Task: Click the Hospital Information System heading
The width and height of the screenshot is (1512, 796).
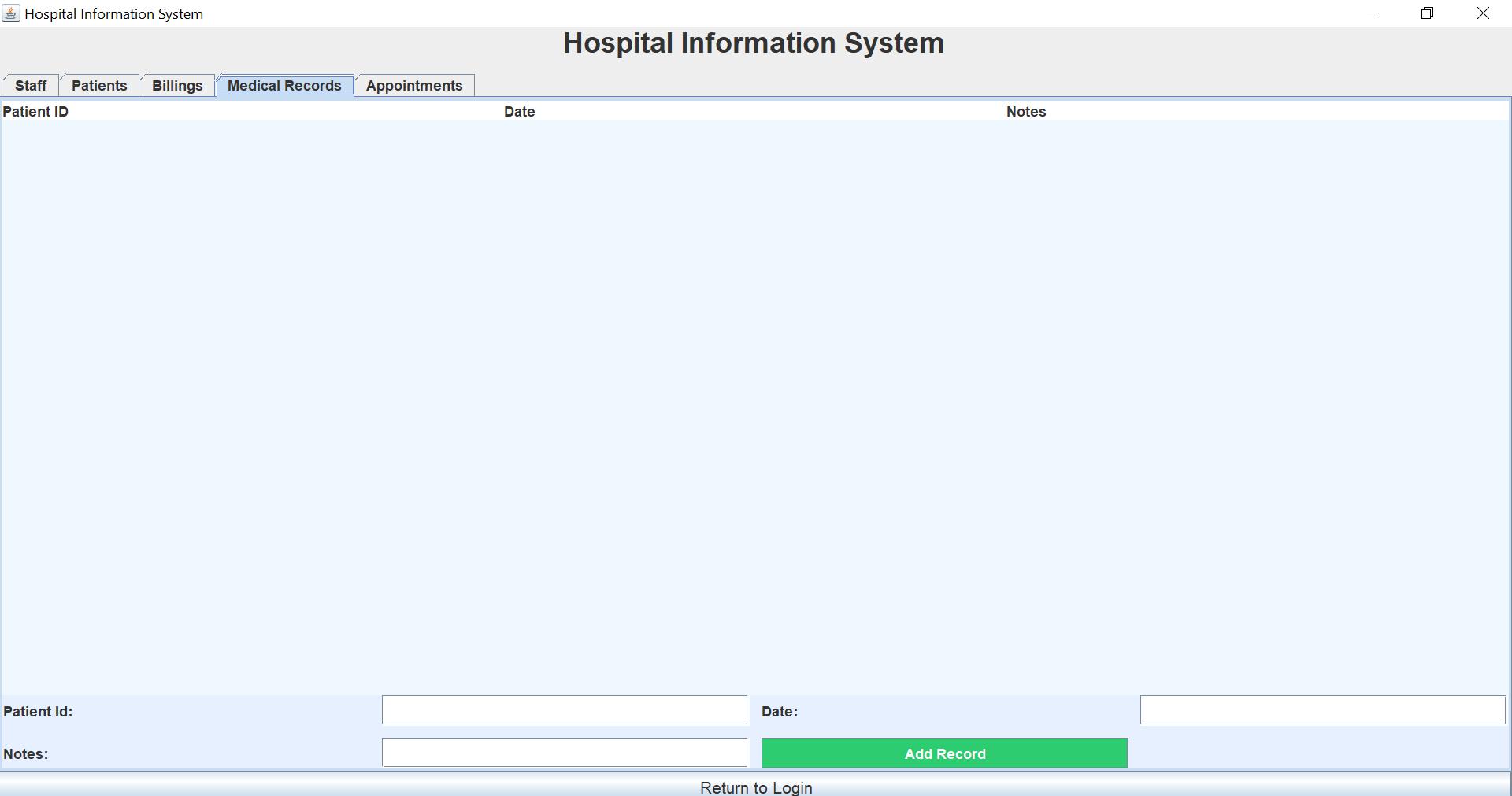Action: tap(754, 43)
